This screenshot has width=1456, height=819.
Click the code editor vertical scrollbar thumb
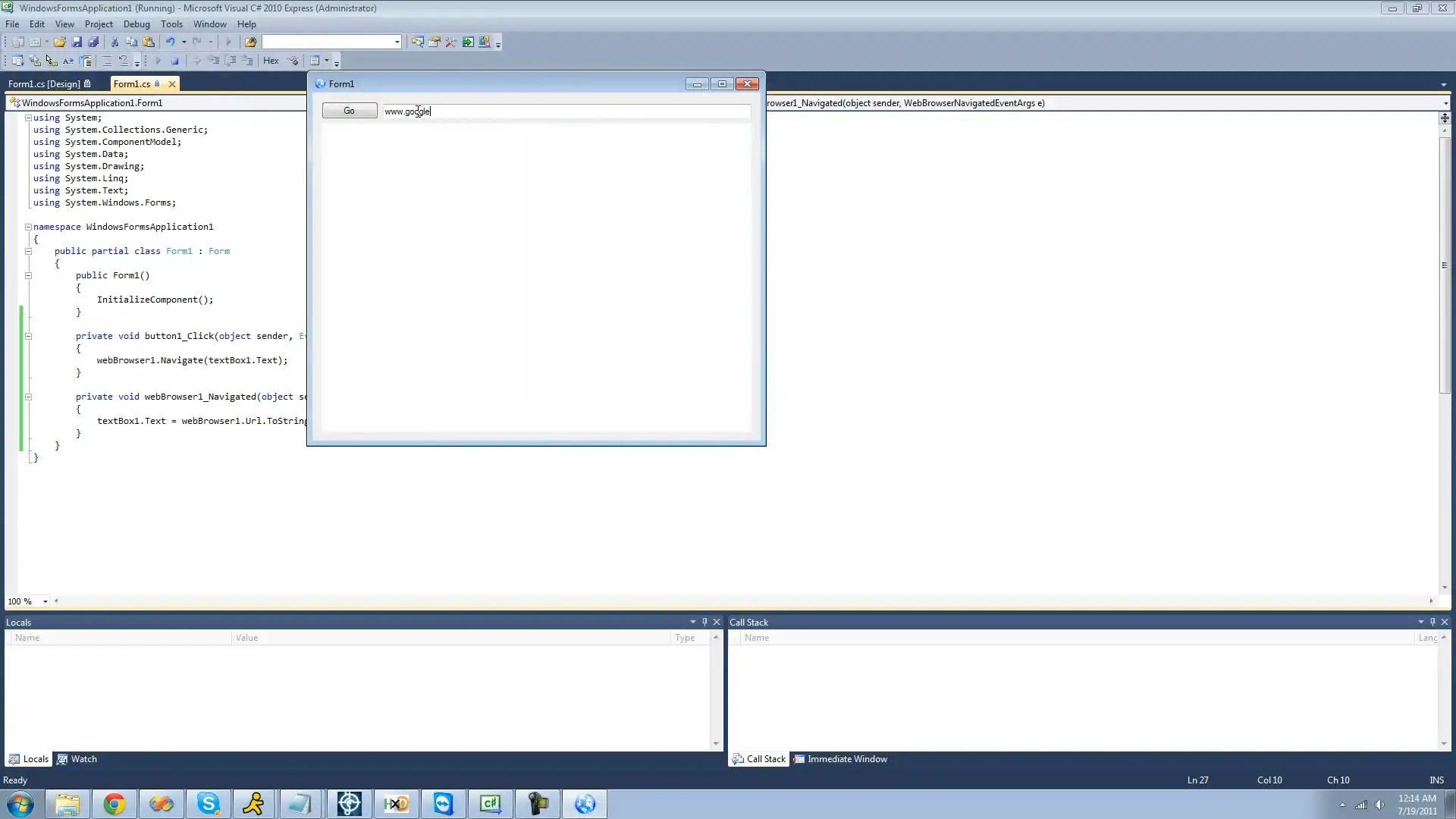pos(1444,265)
